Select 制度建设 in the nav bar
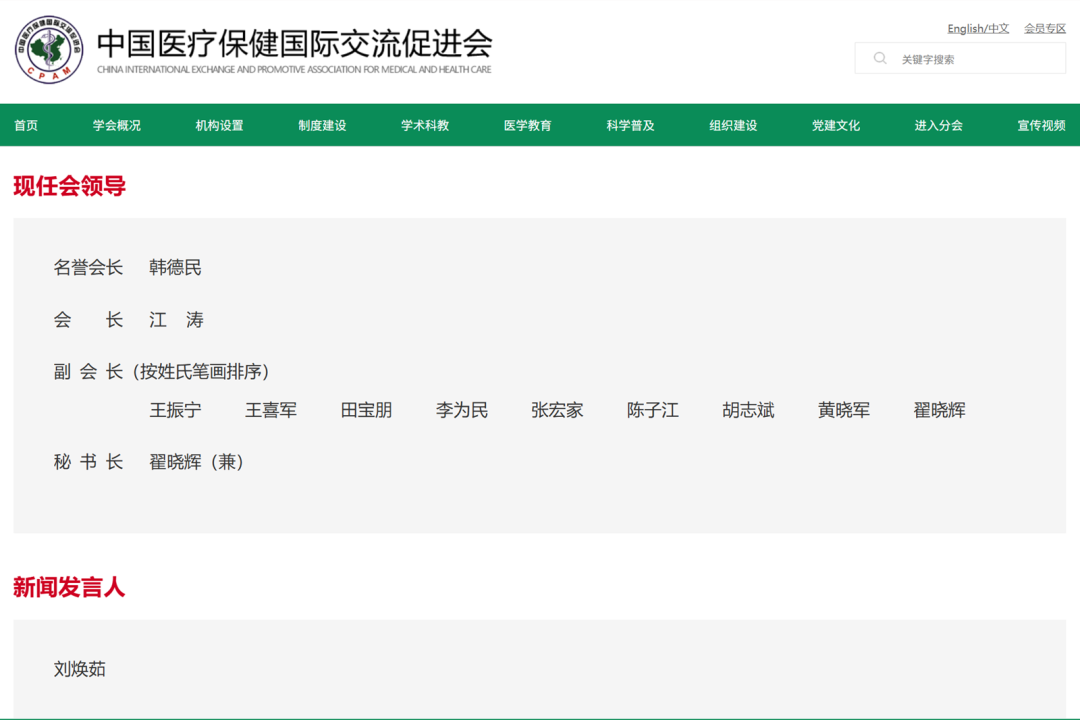Screen dimensions: 1080x720 (x=322, y=125)
